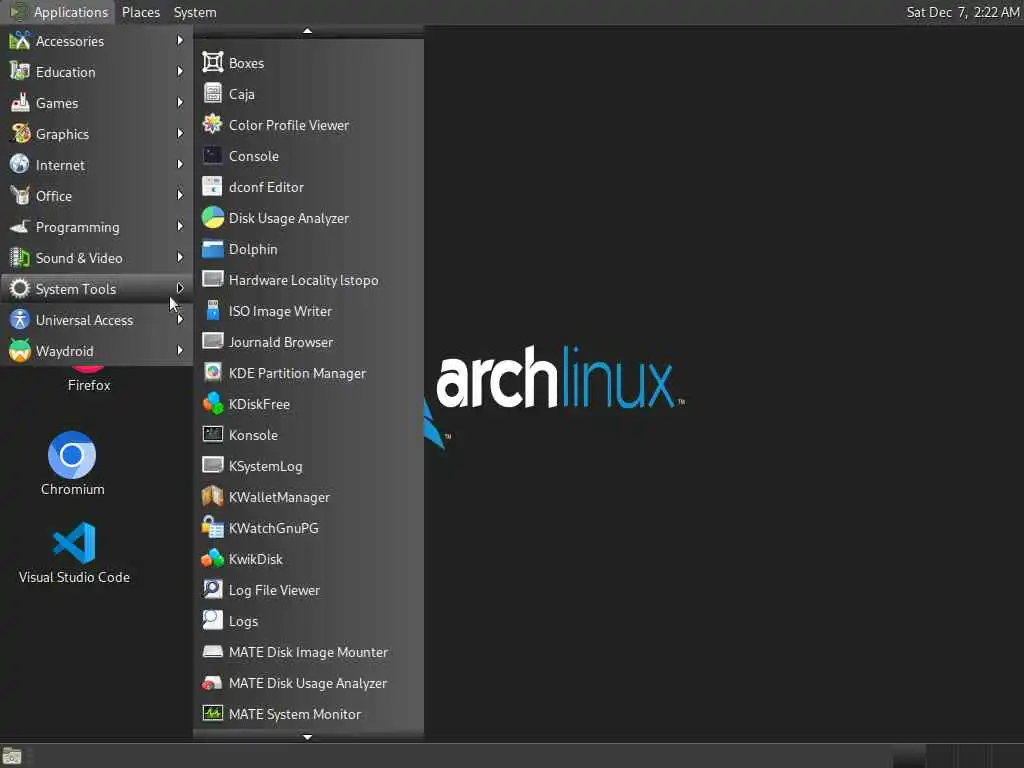The width and height of the screenshot is (1024, 768).
Task: Launch Console terminal icon
Action: pos(213,155)
